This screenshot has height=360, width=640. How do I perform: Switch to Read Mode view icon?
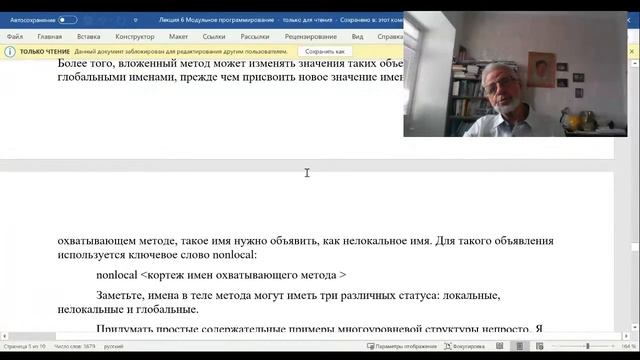[x=500, y=346]
